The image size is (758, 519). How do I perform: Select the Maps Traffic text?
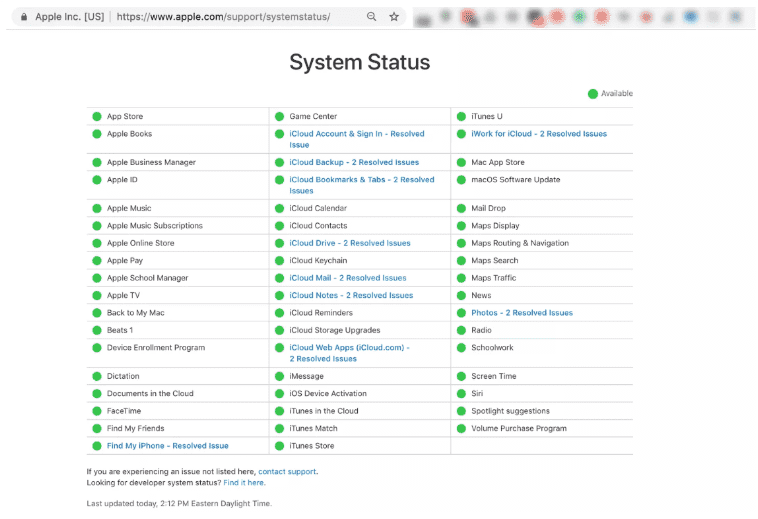point(494,278)
